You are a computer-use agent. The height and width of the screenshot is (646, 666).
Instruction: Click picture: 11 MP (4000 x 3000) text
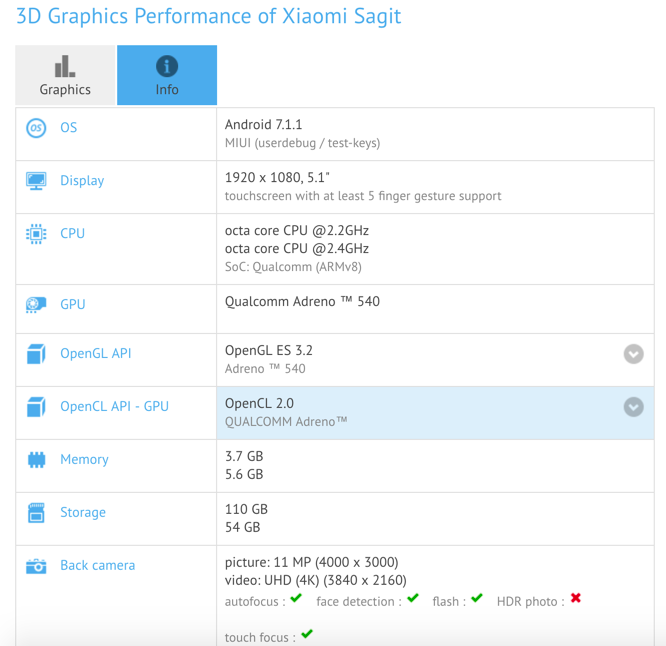(312, 562)
